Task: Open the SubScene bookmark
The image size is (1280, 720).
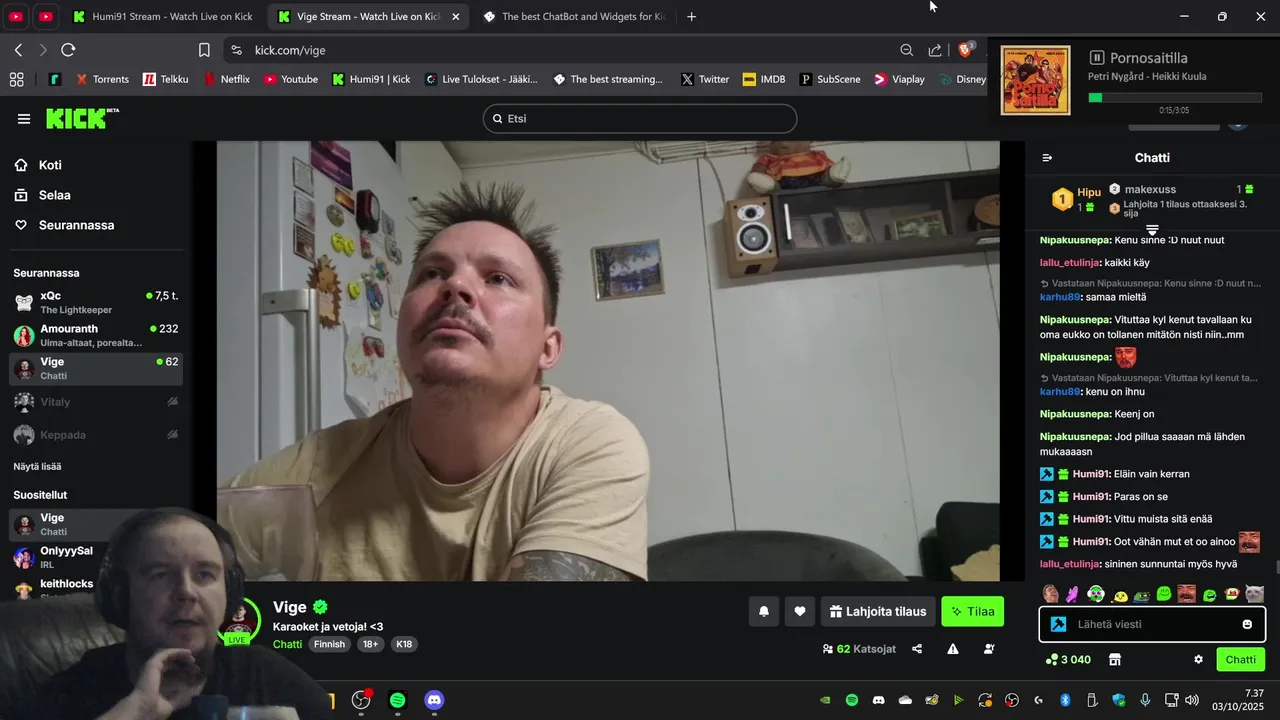Action: point(829,79)
